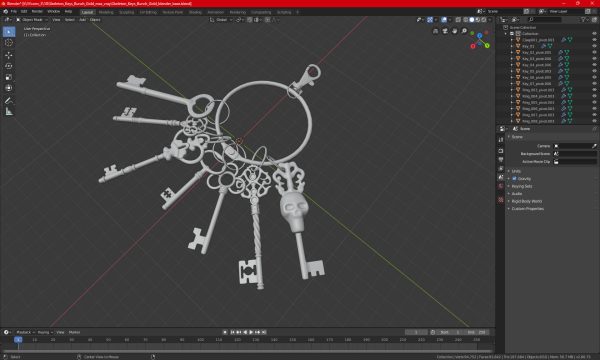Select the Select Box tool
The width and height of the screenshot is (600, 360).
coord(9,32)
